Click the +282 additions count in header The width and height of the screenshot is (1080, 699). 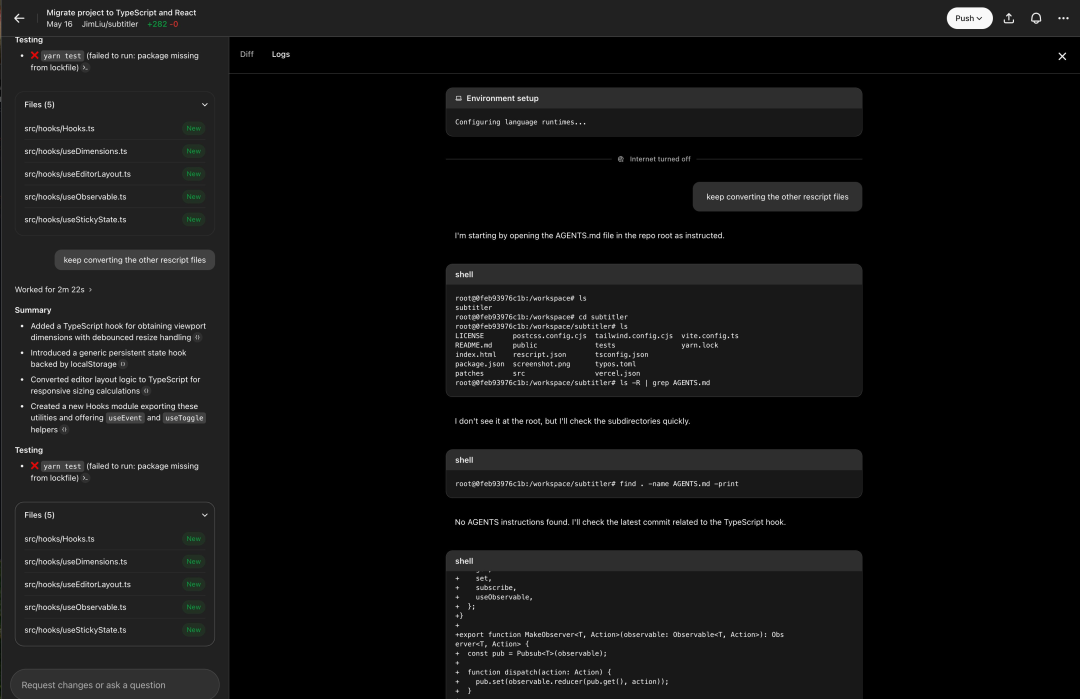[157, 24]
